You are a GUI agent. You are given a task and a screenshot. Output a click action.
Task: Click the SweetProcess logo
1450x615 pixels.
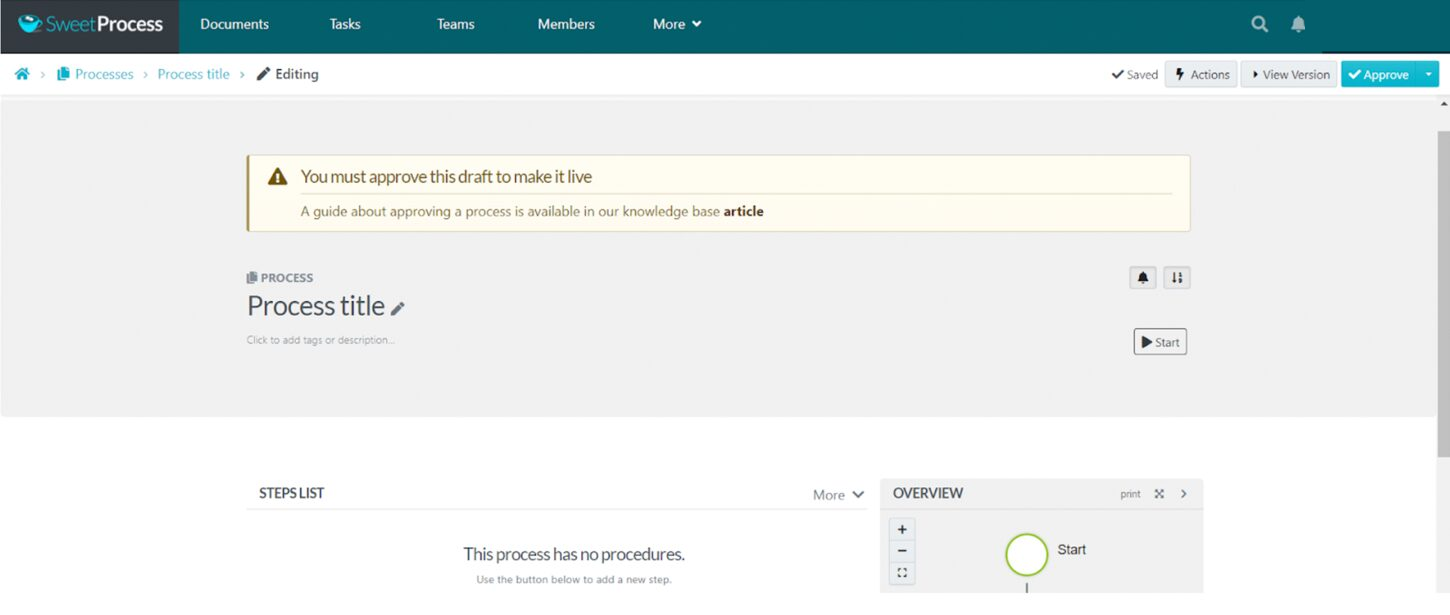coord(90,24)
